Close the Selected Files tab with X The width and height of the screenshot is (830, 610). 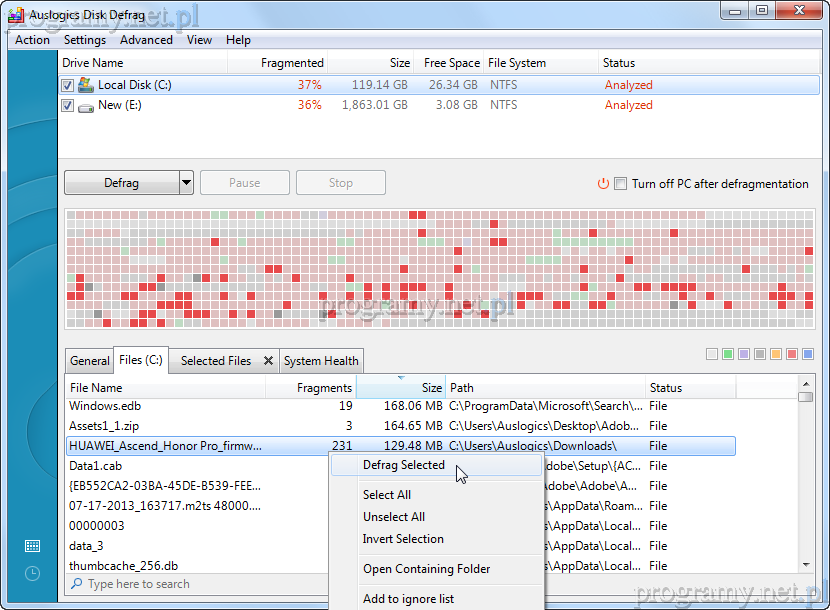pyautogui.click(x=268, y=361)
